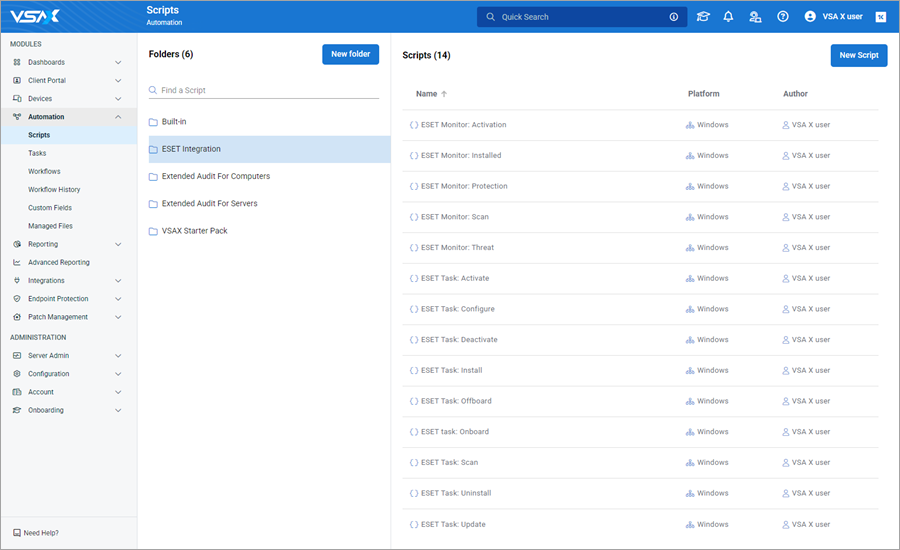Click the Integrations plug icon
Image resolution: width=900 pixels, height=550 pixels.
point(17,281)
